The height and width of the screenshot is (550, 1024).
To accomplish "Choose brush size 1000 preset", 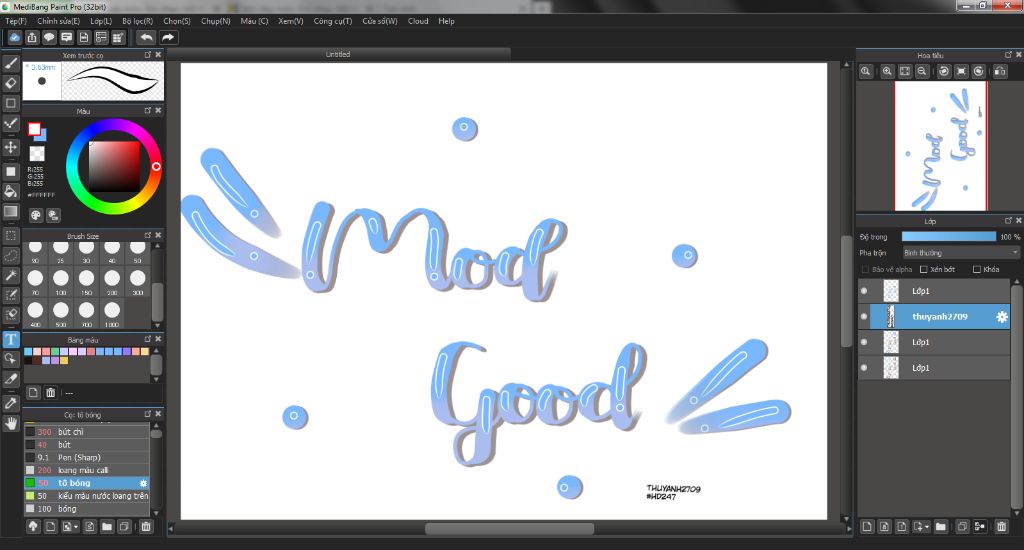I will [112, 312].
